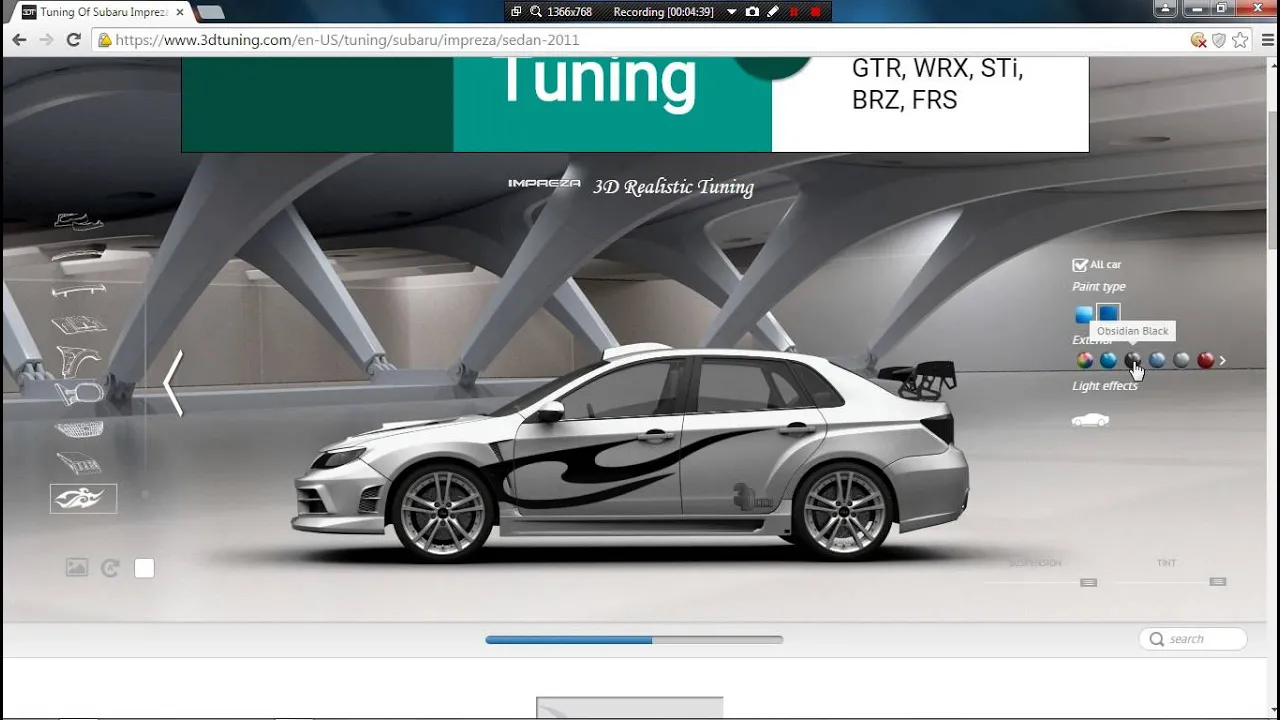The image size is (1280, 720).
Task: Open the front grille parts category
Action: (79, 429)
